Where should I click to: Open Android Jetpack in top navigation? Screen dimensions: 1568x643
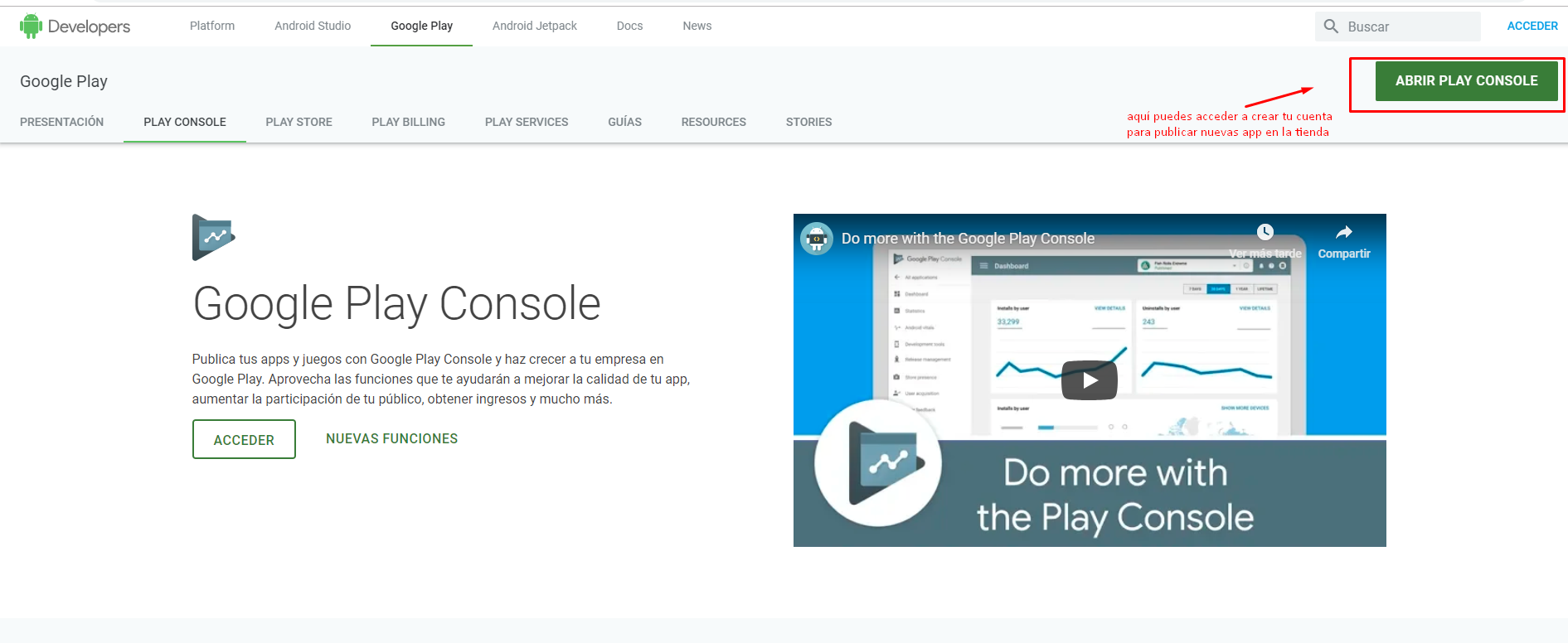(535, 26)
